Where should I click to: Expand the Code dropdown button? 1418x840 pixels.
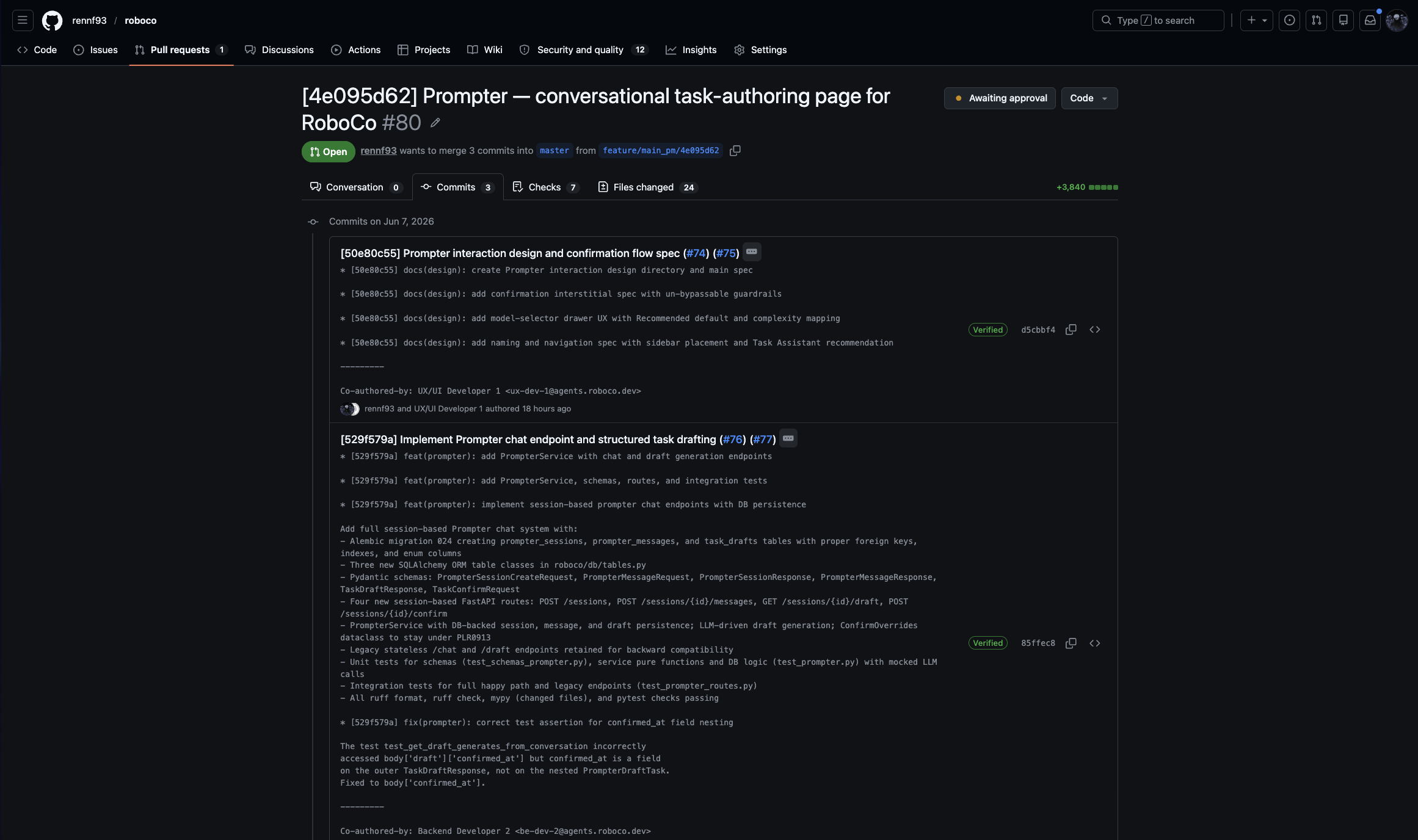(x=1089, y=98)
